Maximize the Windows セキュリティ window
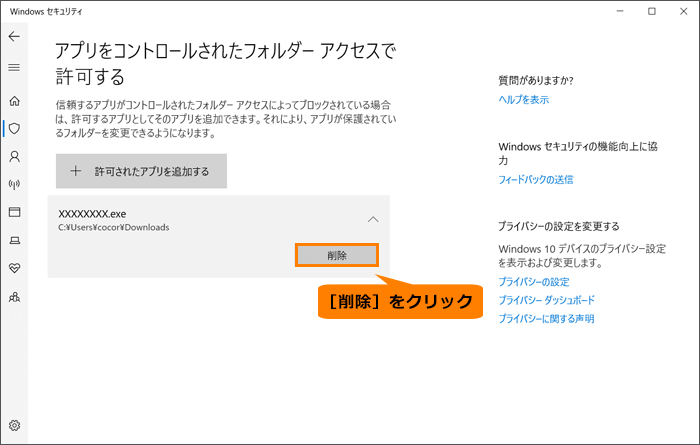Screen dimensions: 700x445 652,11
